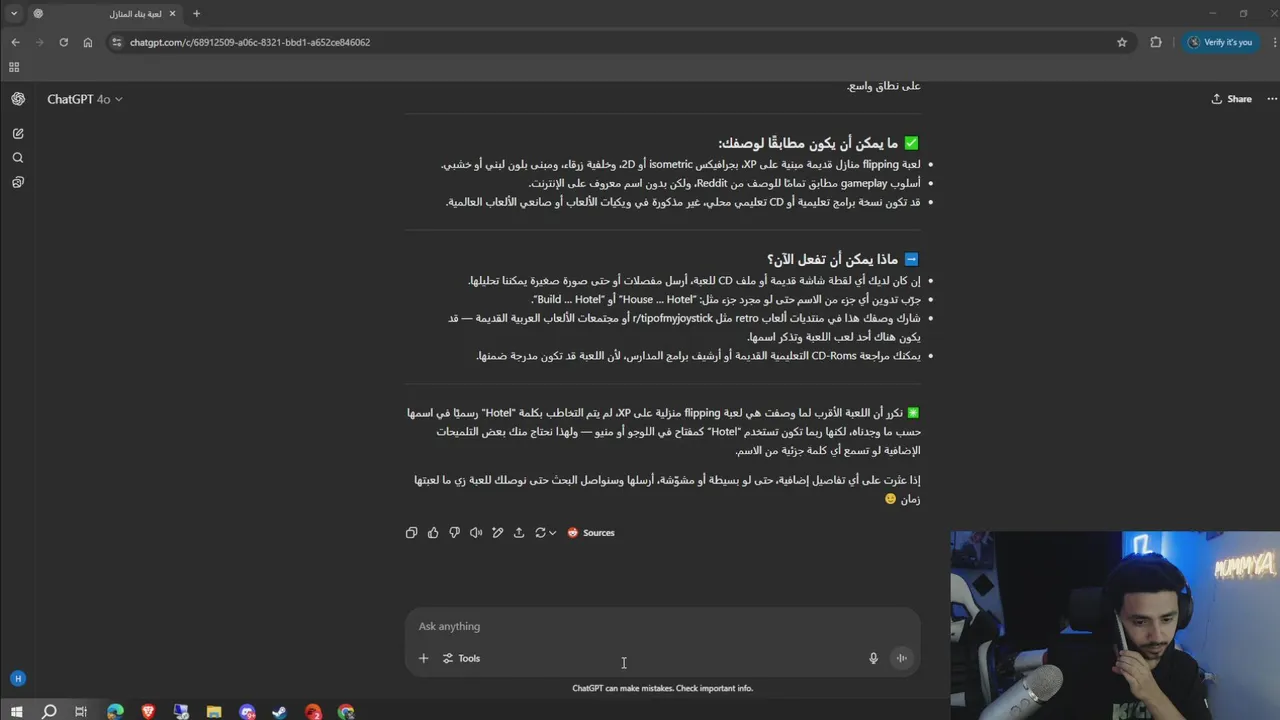Open the three-dot conversation options menu
The height and width of the screenshot is (720, 1280).
coord(1272,99)
